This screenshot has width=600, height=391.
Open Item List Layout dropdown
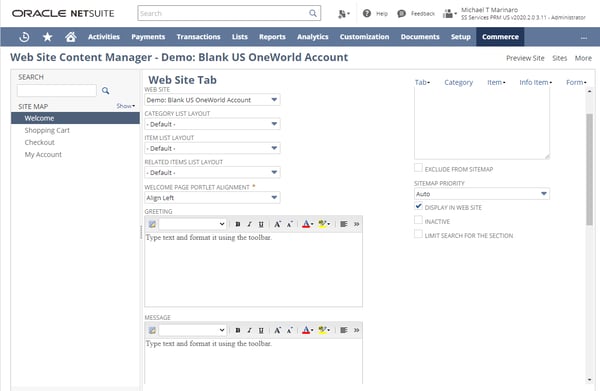212,148
